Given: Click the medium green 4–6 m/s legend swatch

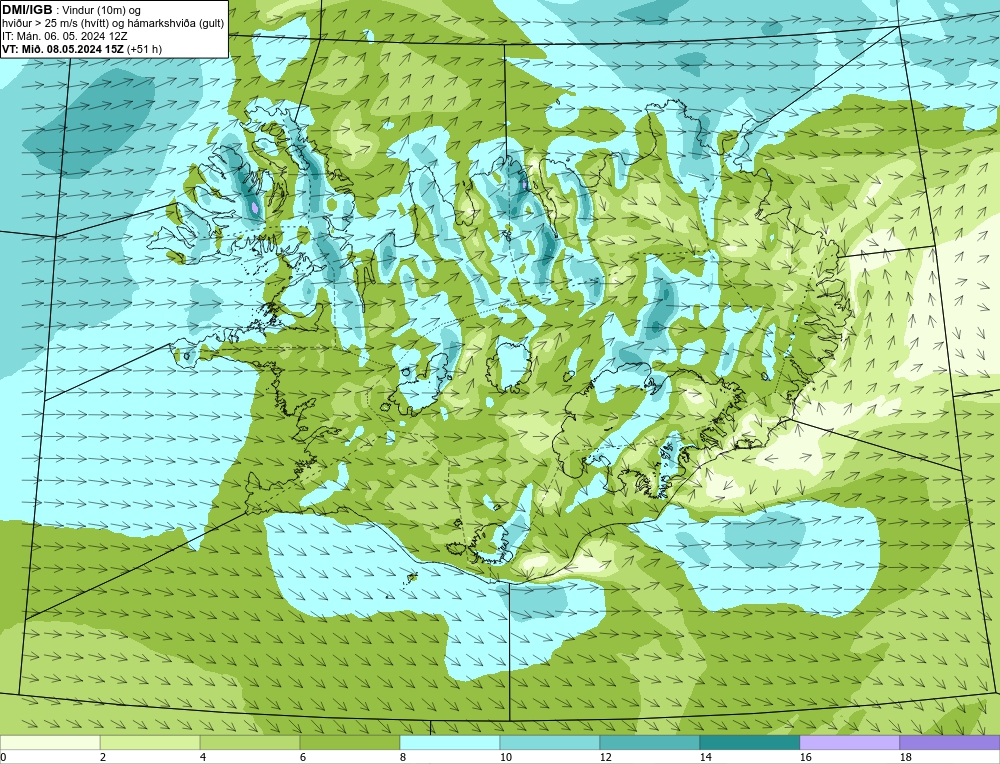Looking at the screenshot, I should tap(250, 743).
